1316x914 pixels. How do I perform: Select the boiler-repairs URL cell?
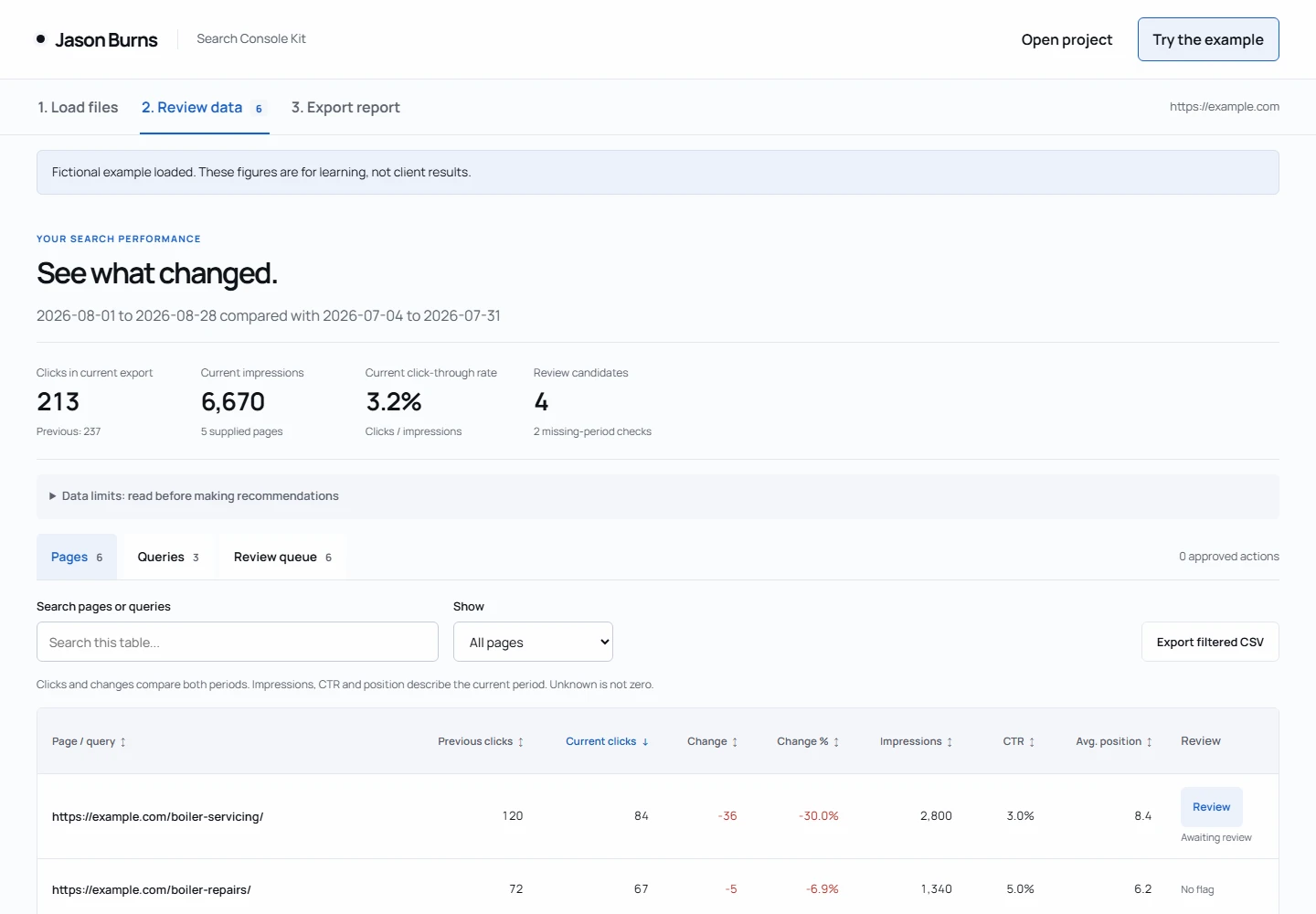coord(151,889)
